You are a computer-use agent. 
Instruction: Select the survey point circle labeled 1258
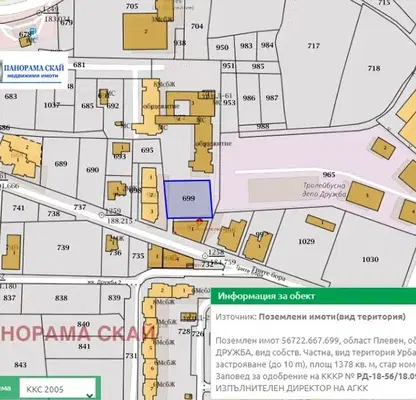(205, 256)
